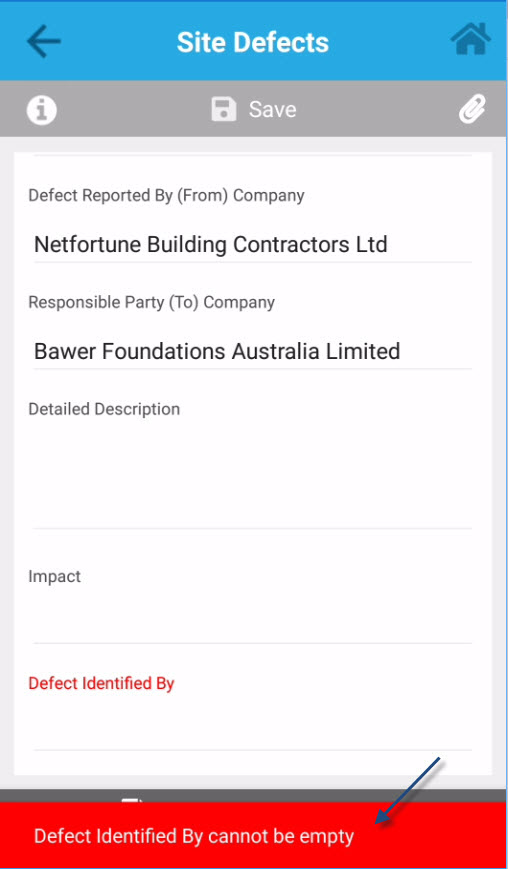Click the floppy disk save icon
508x869 pixels.
pos(223,109)
